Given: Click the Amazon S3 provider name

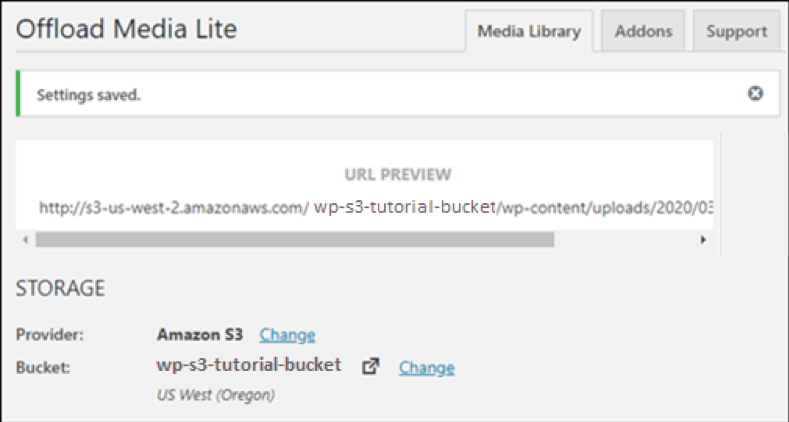Looking at the screenshot, I should click(x=200, y=334).
